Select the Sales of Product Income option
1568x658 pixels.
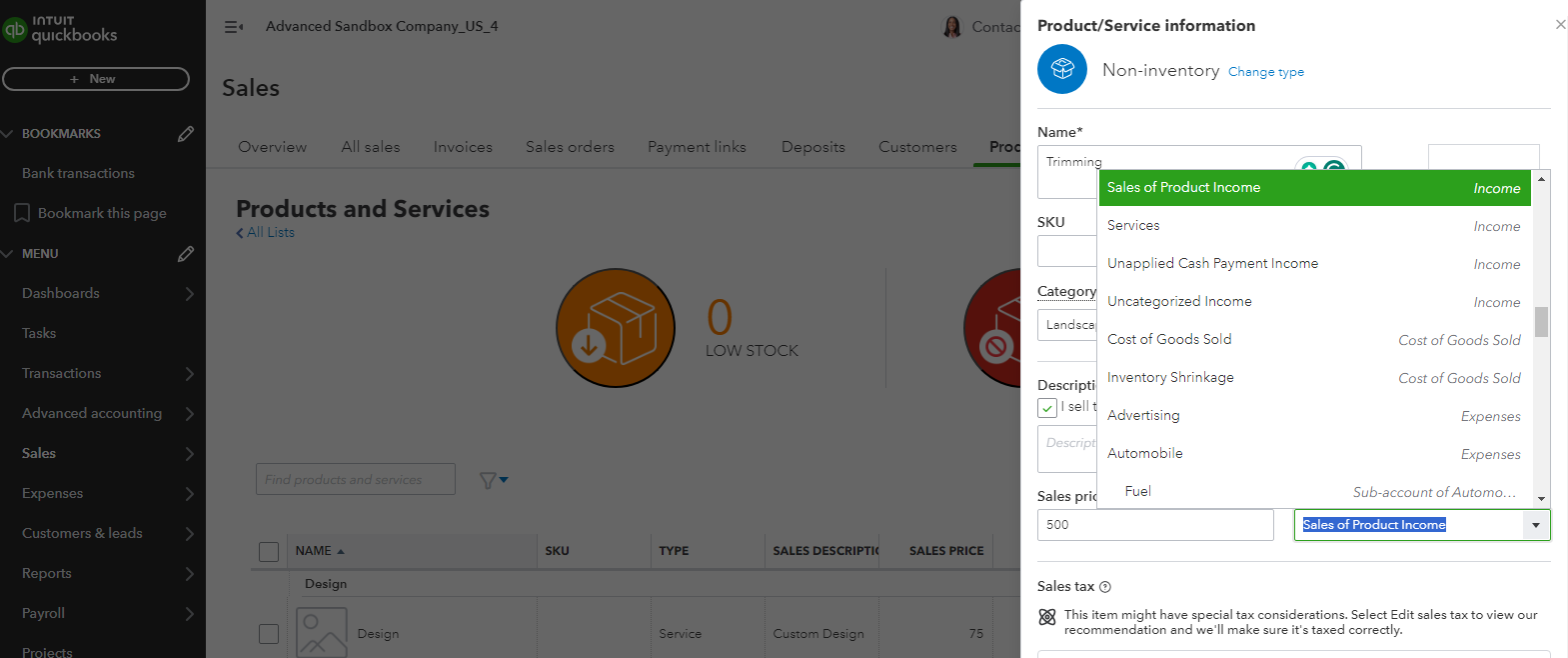tap(1314, 188)
